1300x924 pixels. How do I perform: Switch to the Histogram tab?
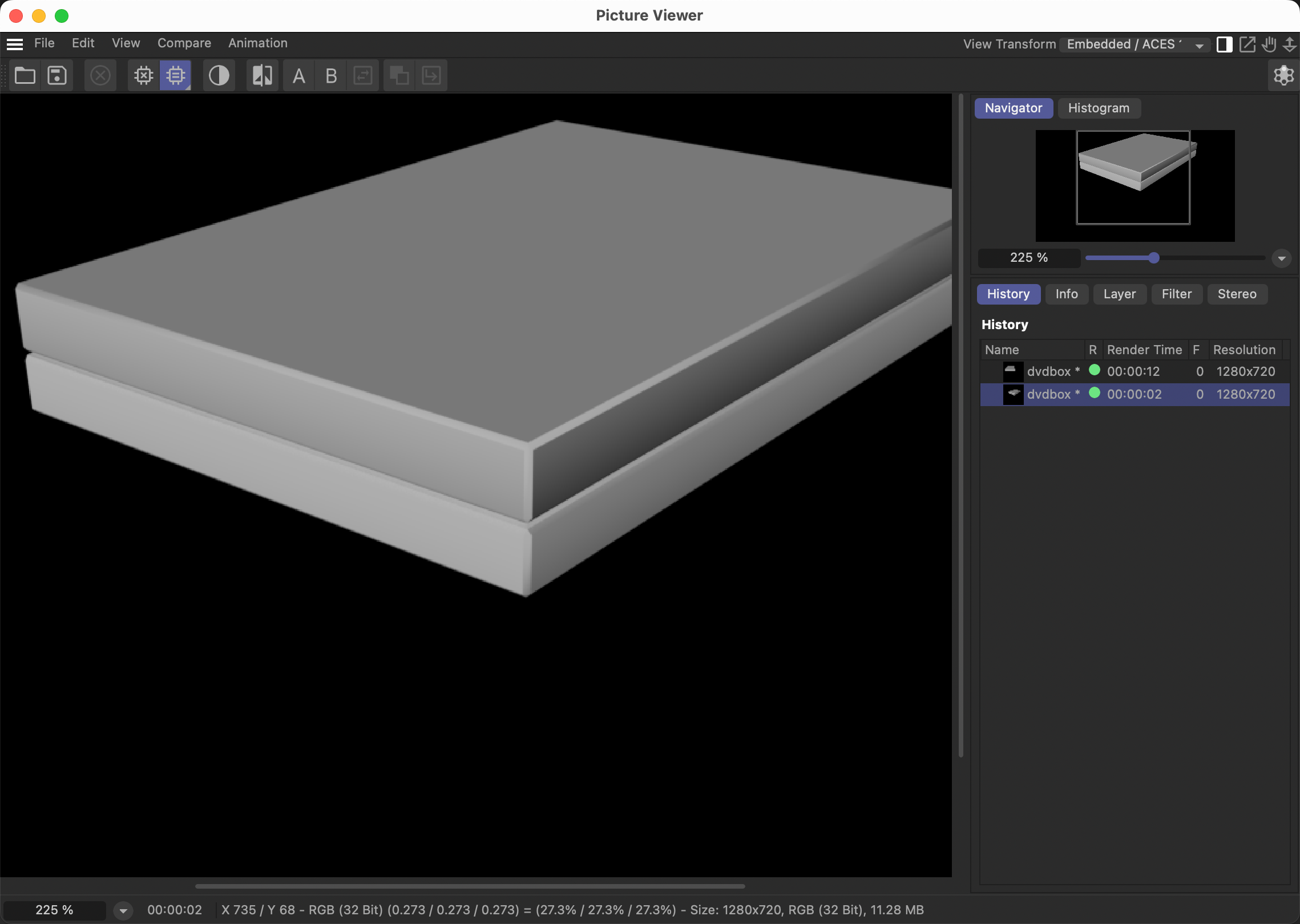click(x=1099, y=108)
